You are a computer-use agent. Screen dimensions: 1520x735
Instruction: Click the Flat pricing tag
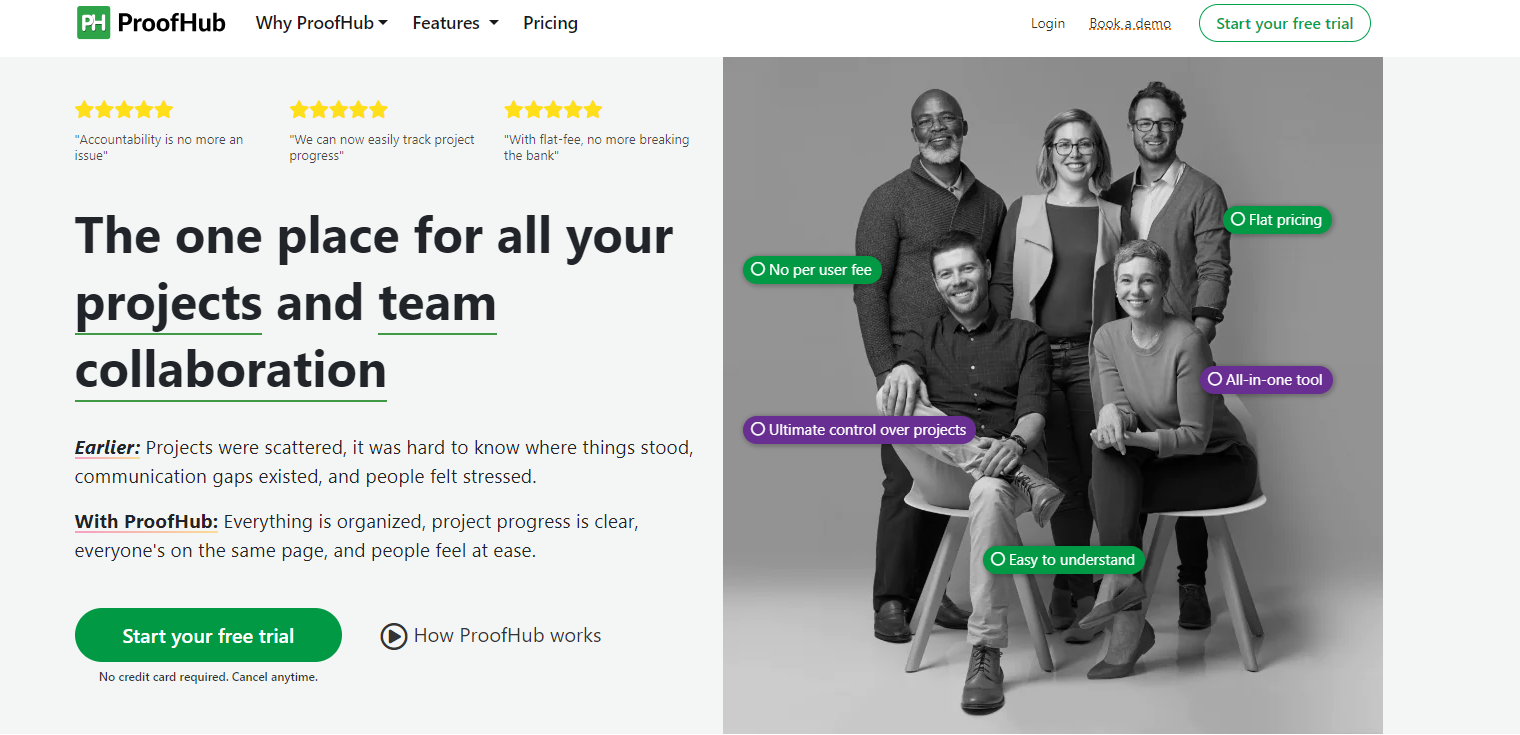(x=1277, y=219)
